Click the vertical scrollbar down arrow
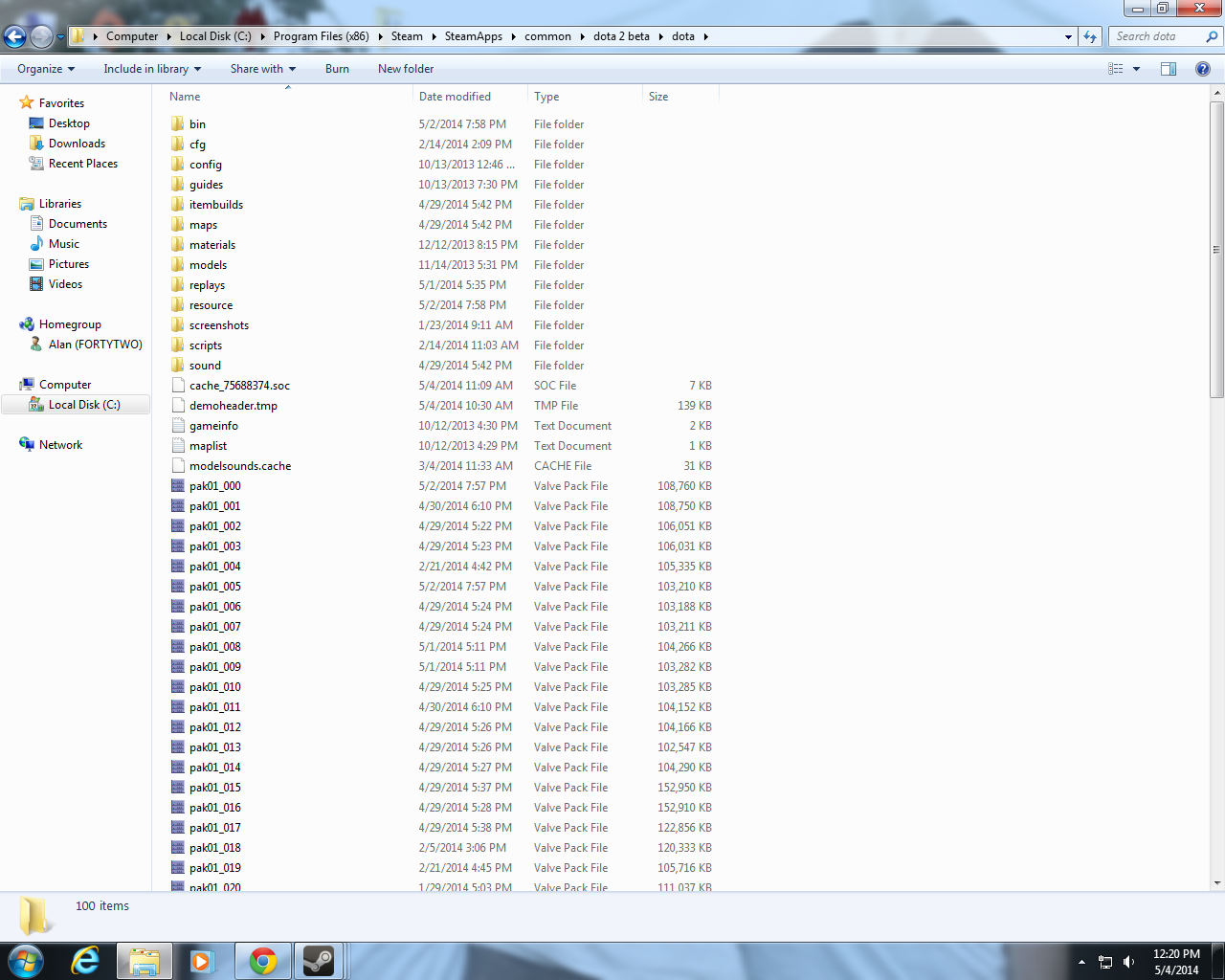 click(1217, 883)
